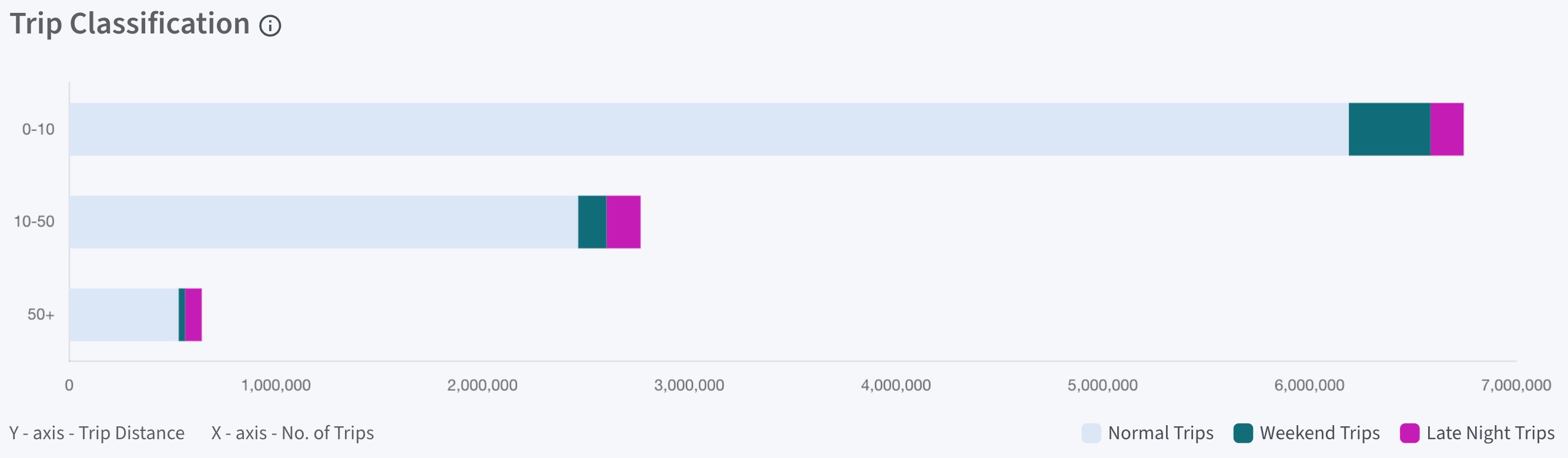Select the 50+ Normal Trips bar segment
Screen dimensions: 1568x458
pyautogui.click(x=124, y=315)
